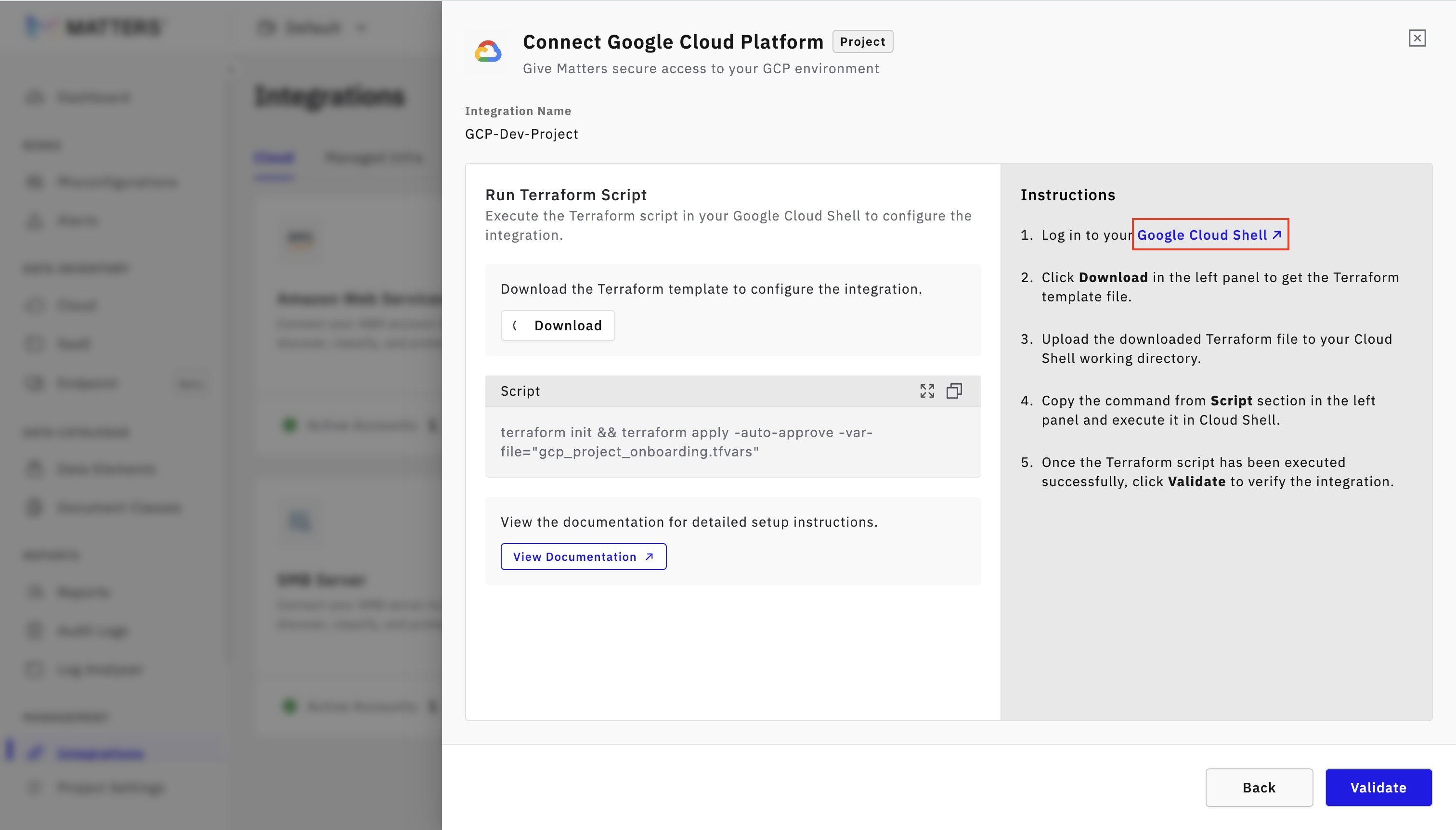Click the Run Terraform Script heading
The width and height of the screenshot is (1456, 830).
(x=566, y=195)
